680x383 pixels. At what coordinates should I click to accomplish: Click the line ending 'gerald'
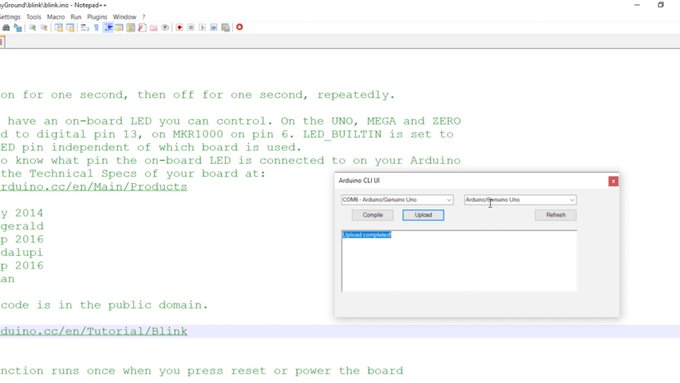pos(22,226)
